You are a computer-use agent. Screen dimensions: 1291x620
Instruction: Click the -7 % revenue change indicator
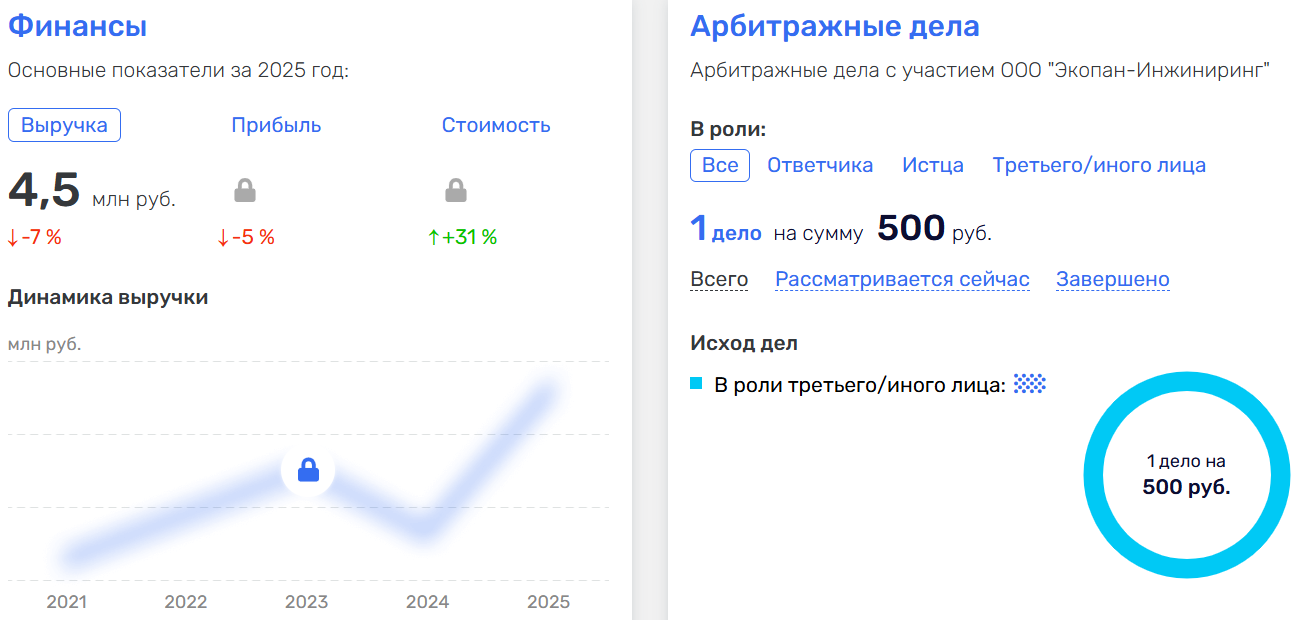point(35,238)
